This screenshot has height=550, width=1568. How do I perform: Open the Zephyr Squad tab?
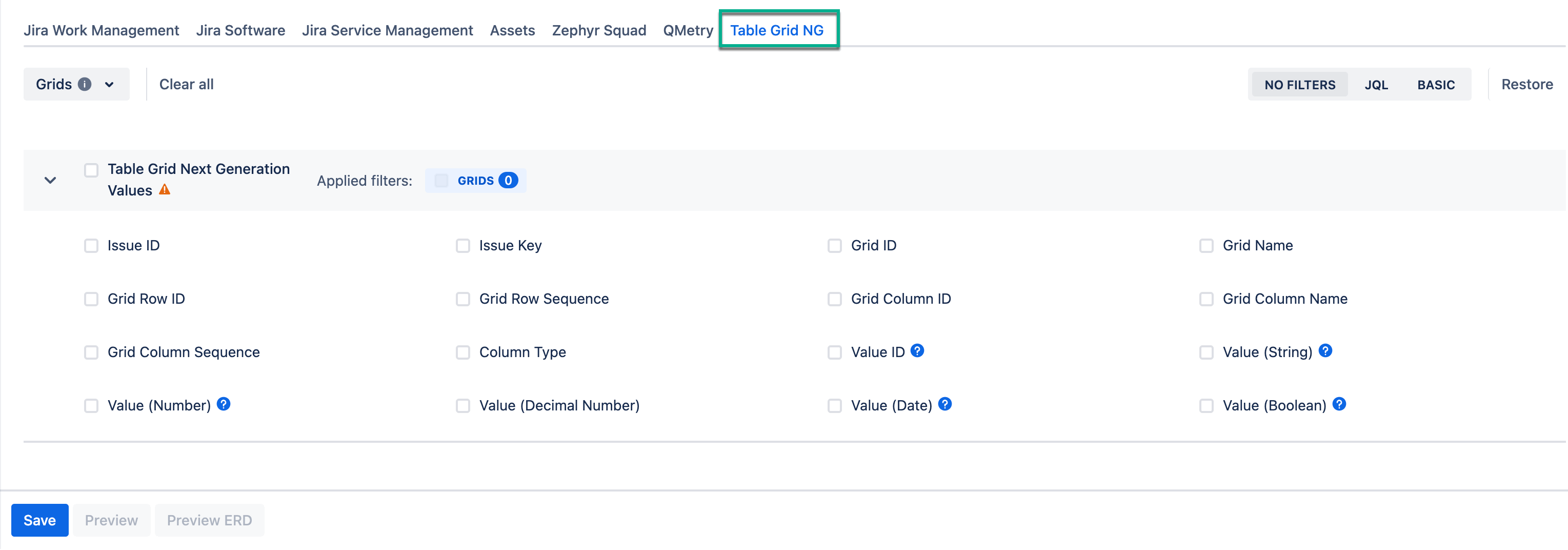point(598,30)
